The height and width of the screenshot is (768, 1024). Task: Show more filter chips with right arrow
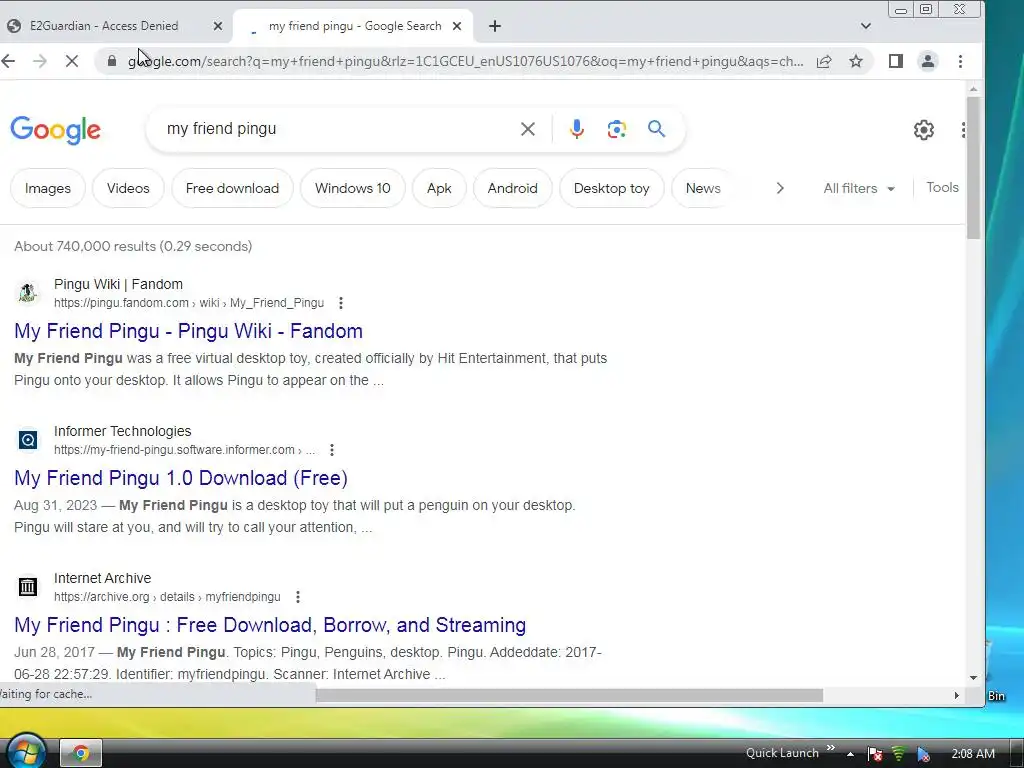780,188
